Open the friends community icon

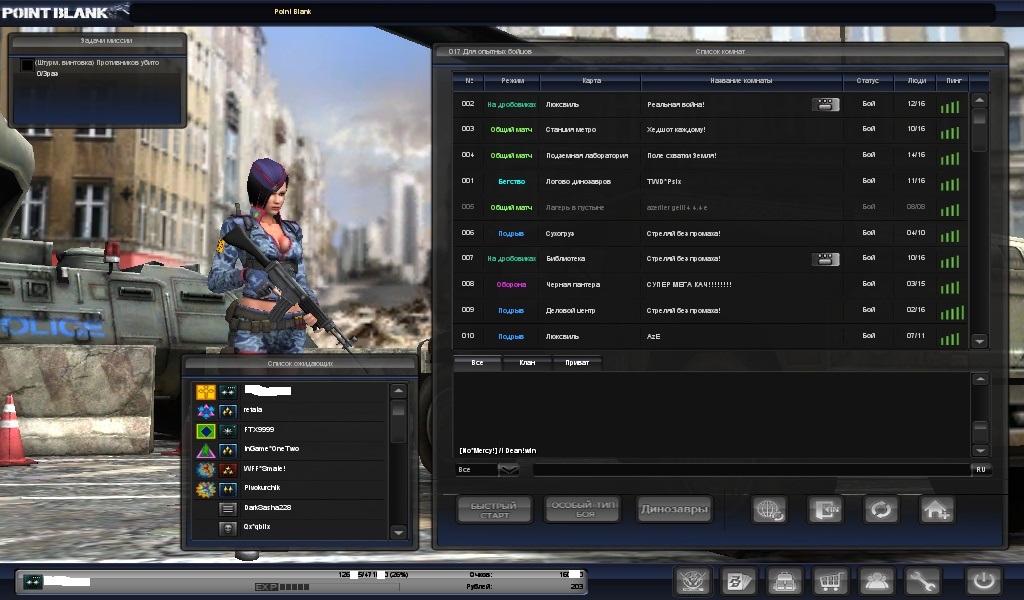pyautogui.click(x=876, y=580)
